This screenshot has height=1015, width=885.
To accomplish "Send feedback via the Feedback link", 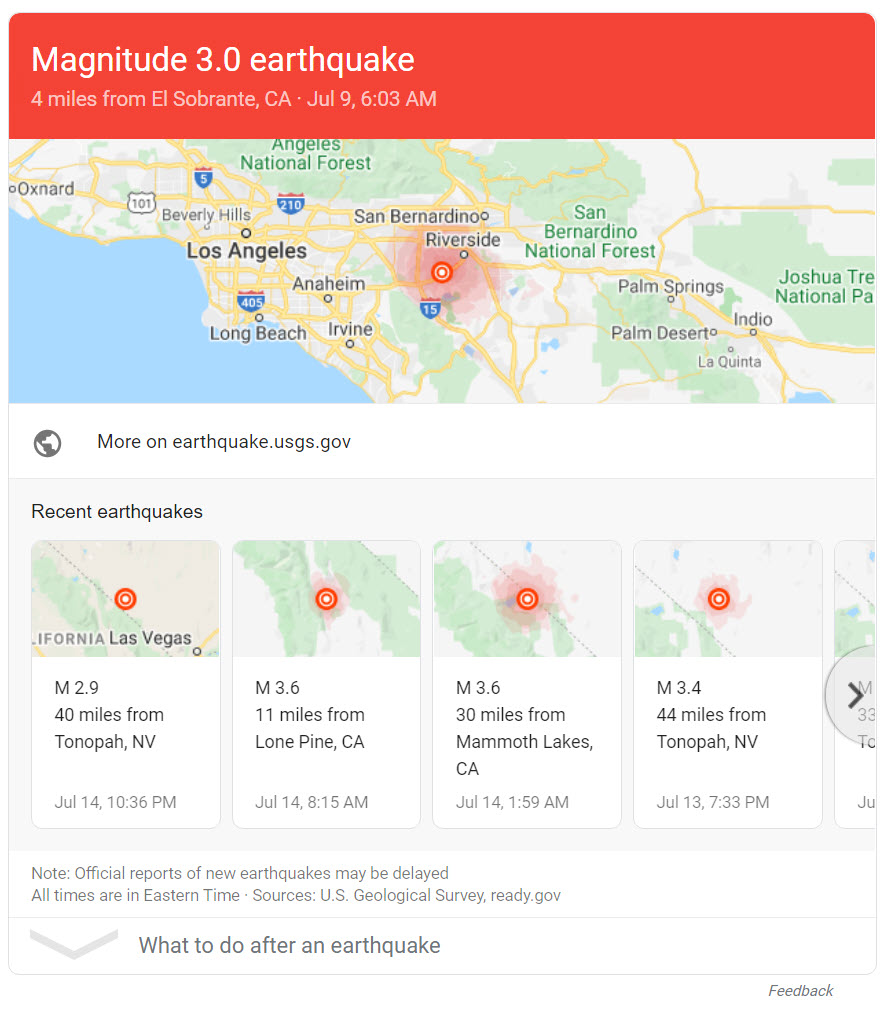I will 800,991.
